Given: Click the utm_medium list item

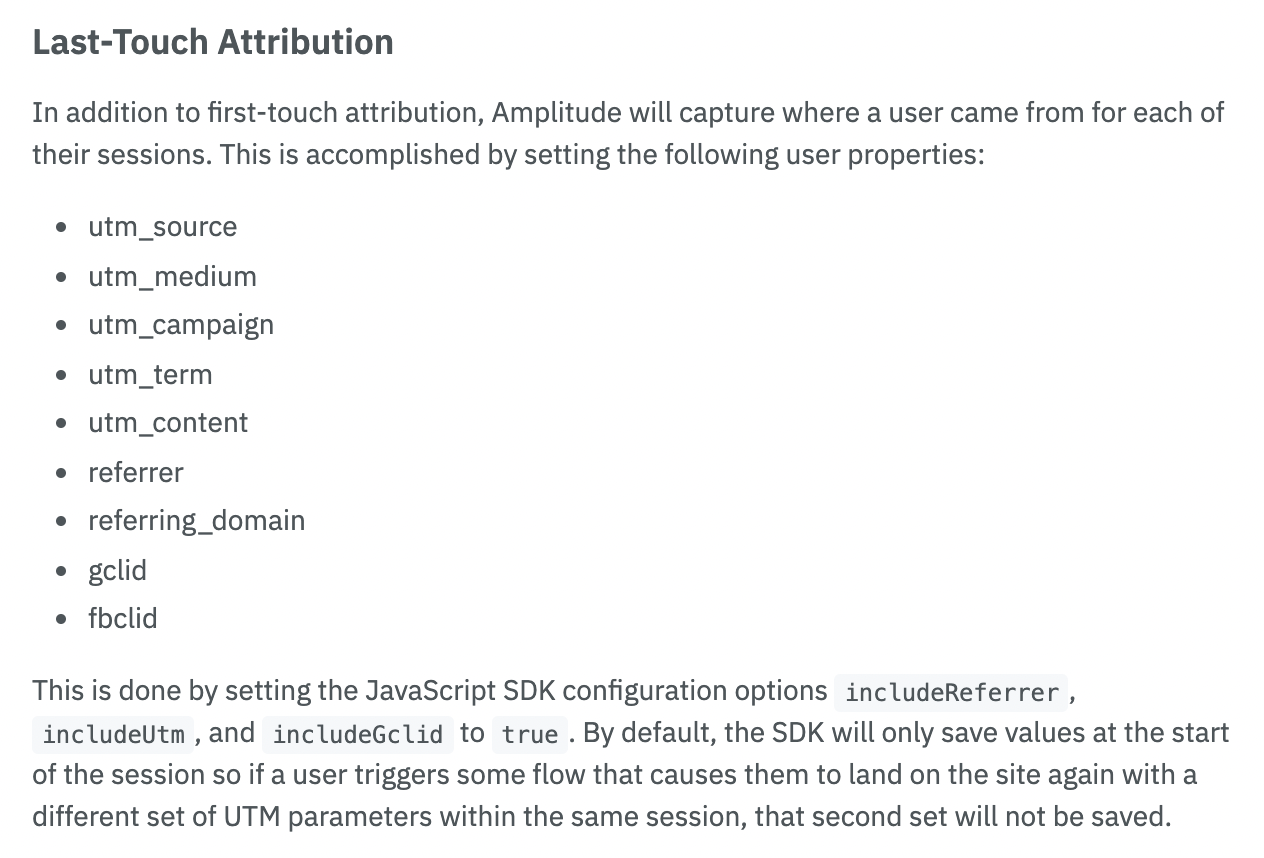Looking at the screenshot, I should click(x=172, y=276).
